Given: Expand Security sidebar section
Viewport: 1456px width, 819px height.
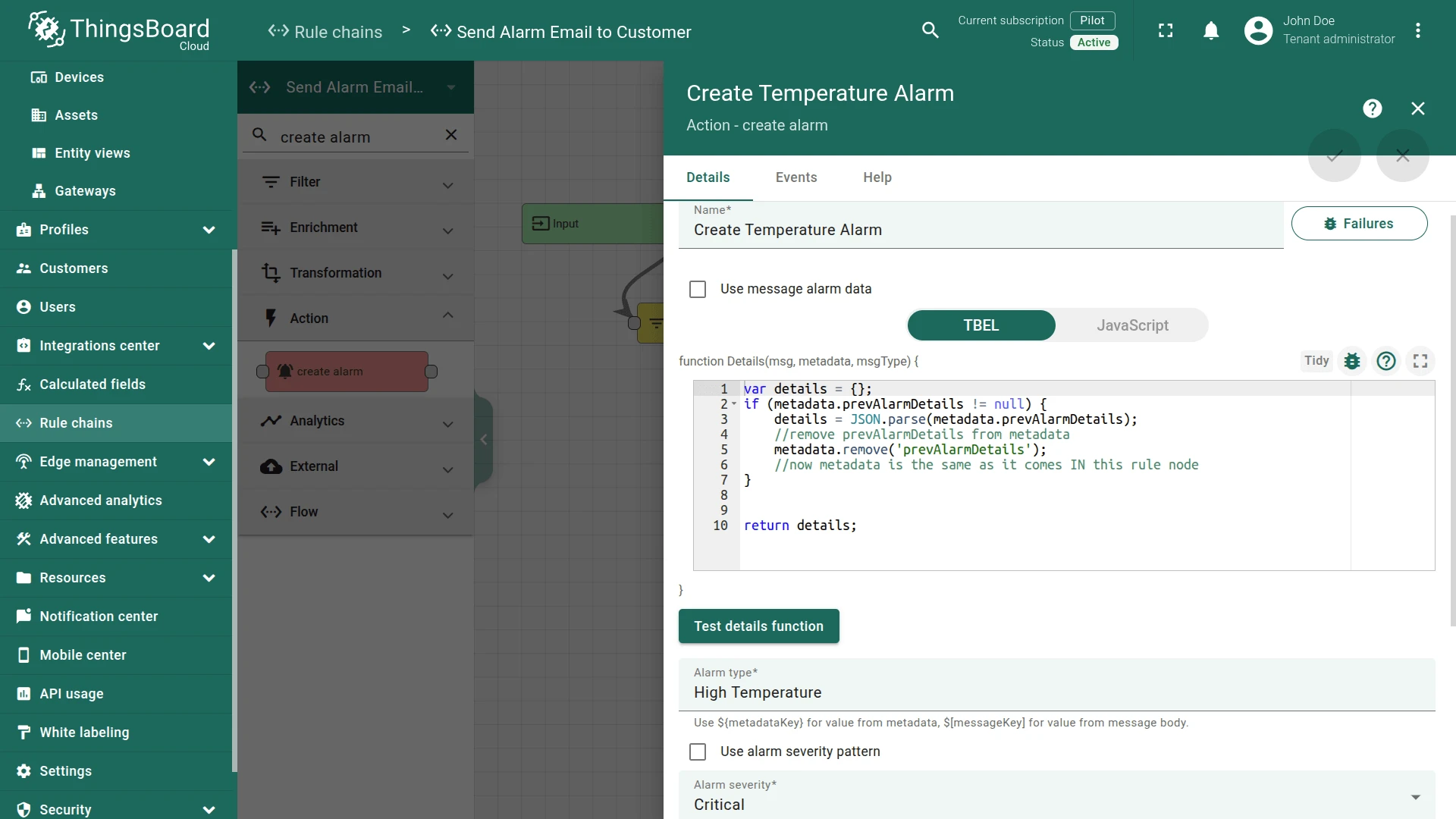Looking at the screenshot, I should tap(116, 807).
